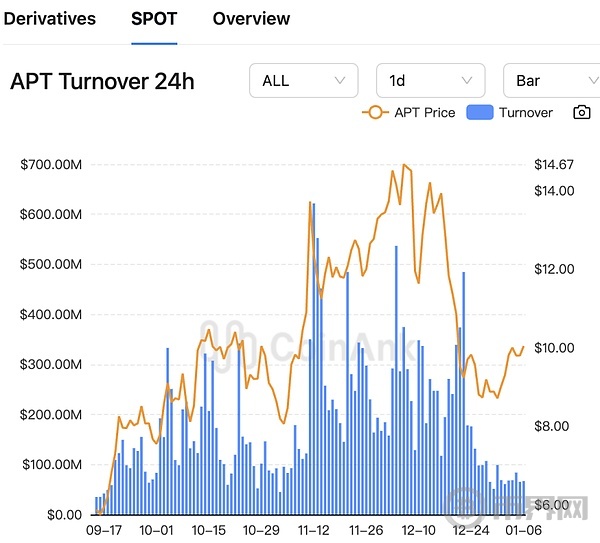Click the 12-24 date label

pyautogui.click(x=471, y=530)
